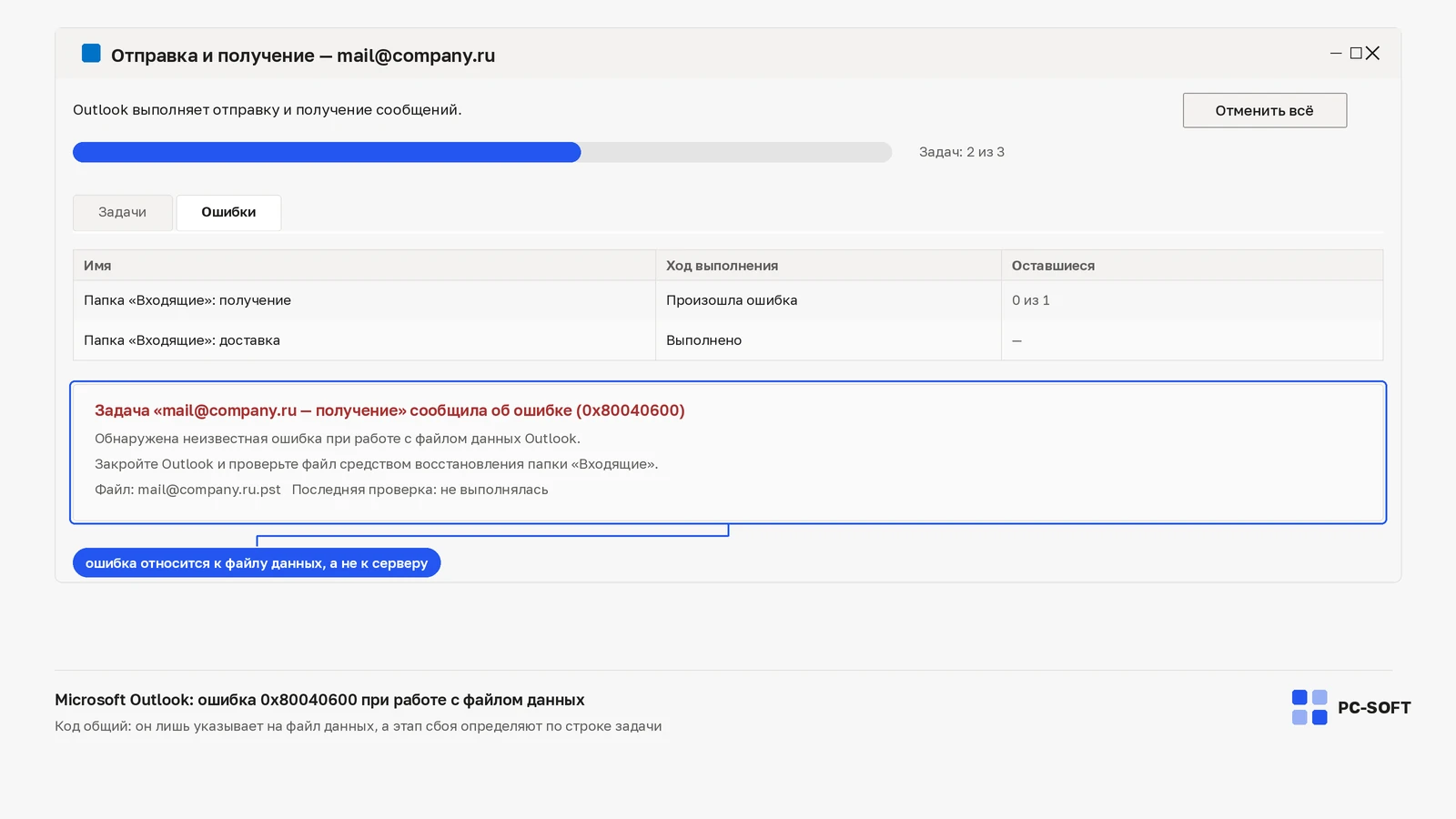Switch to the Задачи tab
1456x819 pixels.
coord(123,212)
